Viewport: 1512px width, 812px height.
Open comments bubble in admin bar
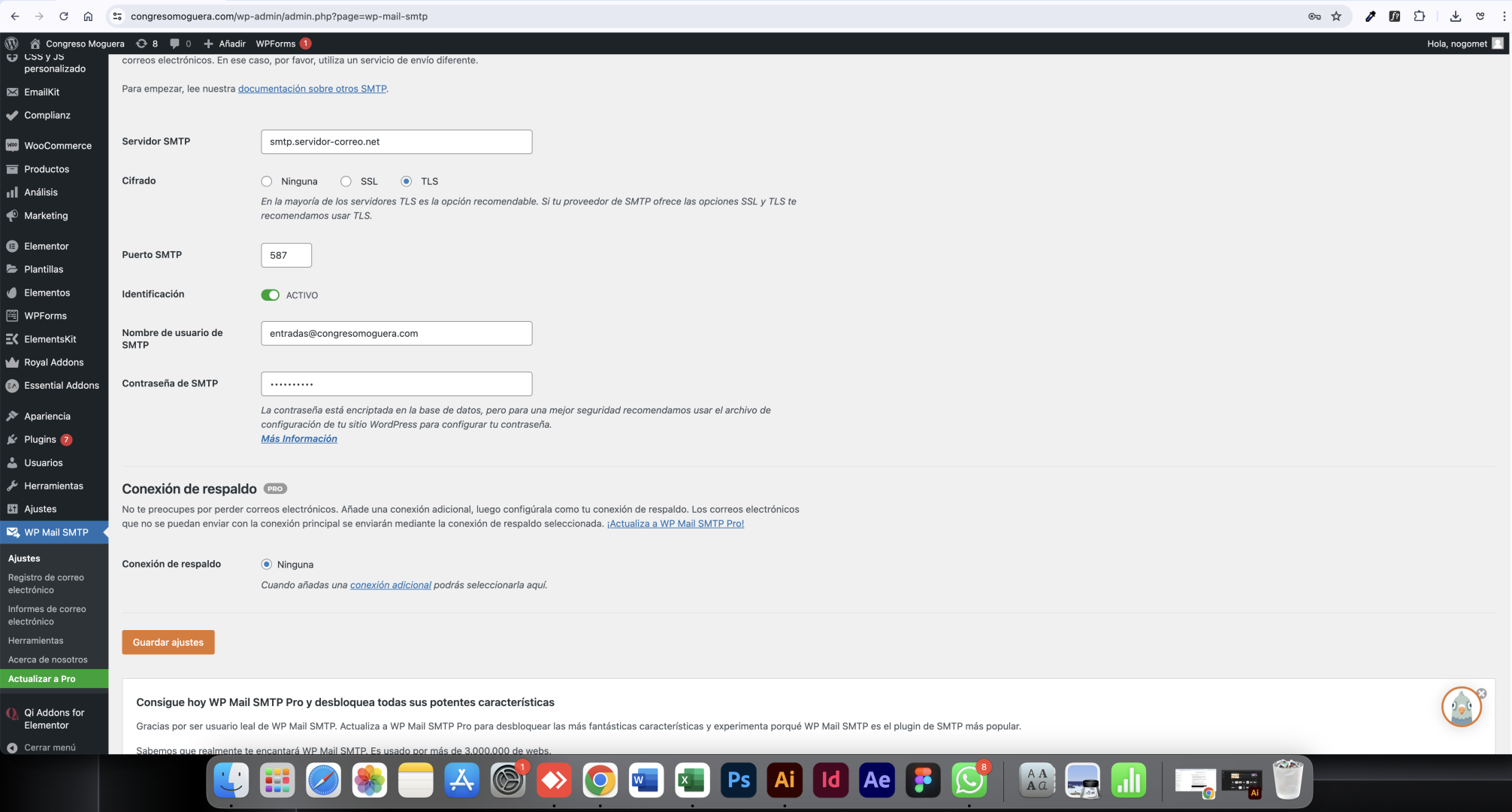[180, 44]
